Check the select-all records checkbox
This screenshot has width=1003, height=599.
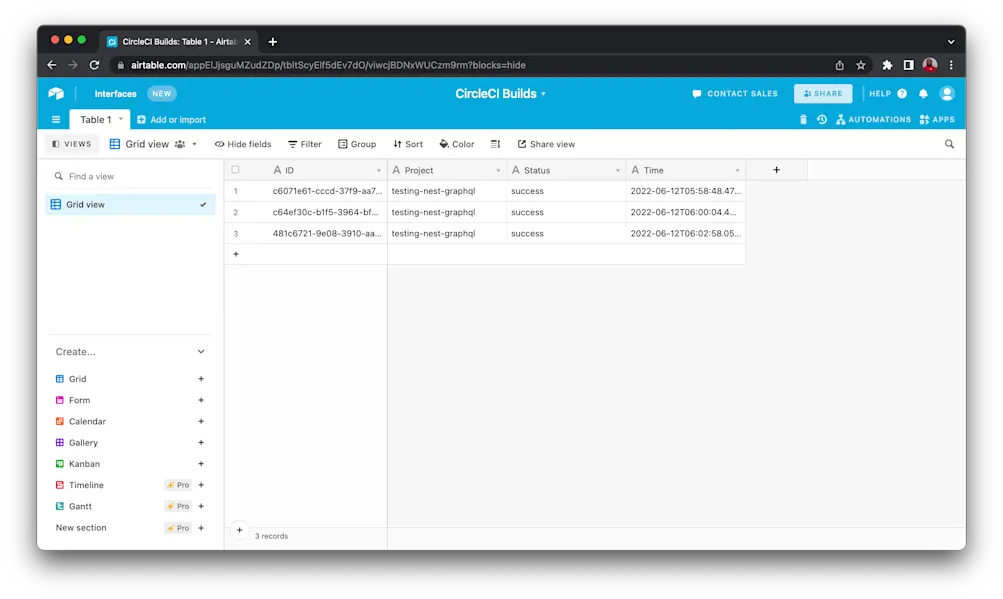tap(236, 169)
